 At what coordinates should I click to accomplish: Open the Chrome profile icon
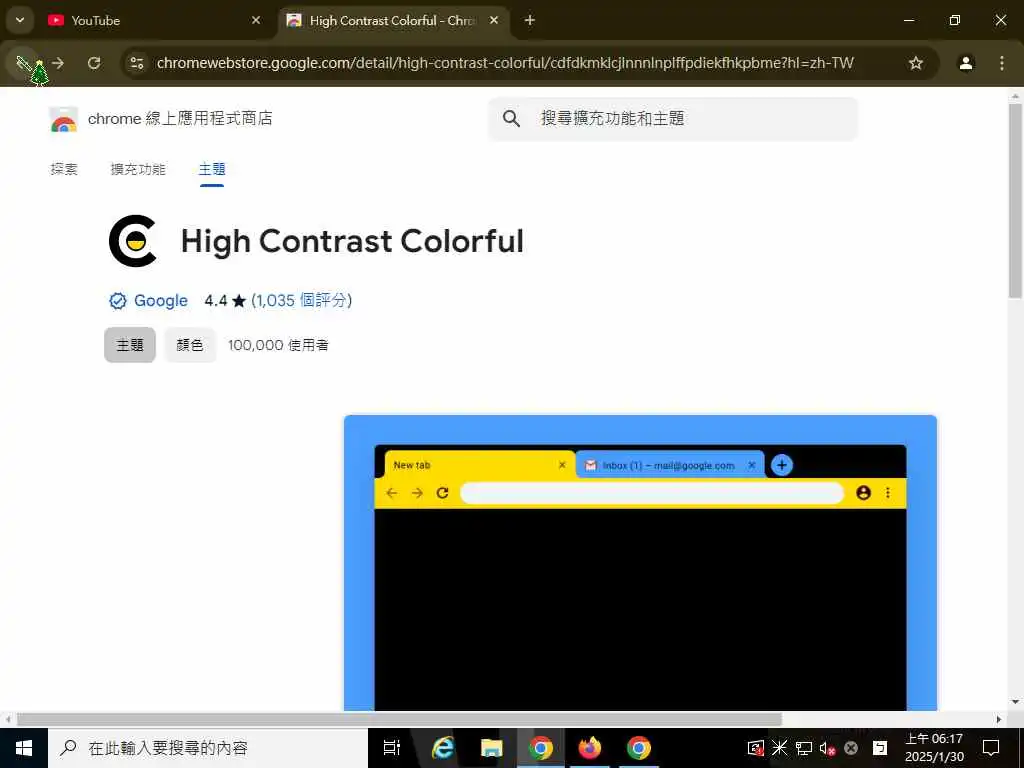[x=966, y=63]
